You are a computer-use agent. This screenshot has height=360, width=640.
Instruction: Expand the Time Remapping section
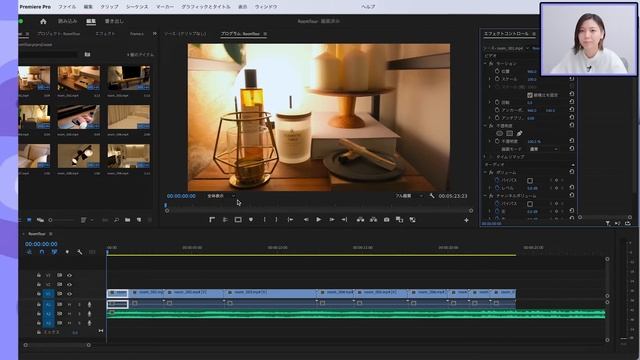point(485,157)
